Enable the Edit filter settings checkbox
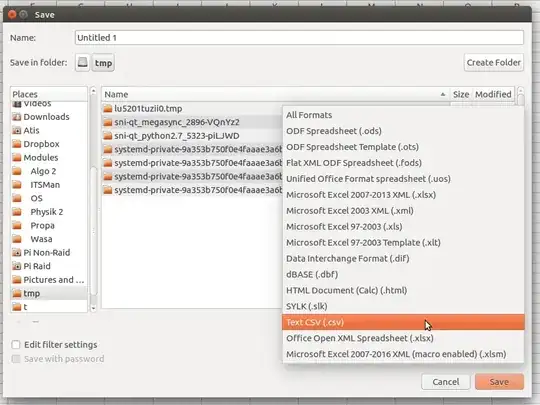Screen dimensions: 540x405 pyautogui.click(x=16, y=345)
